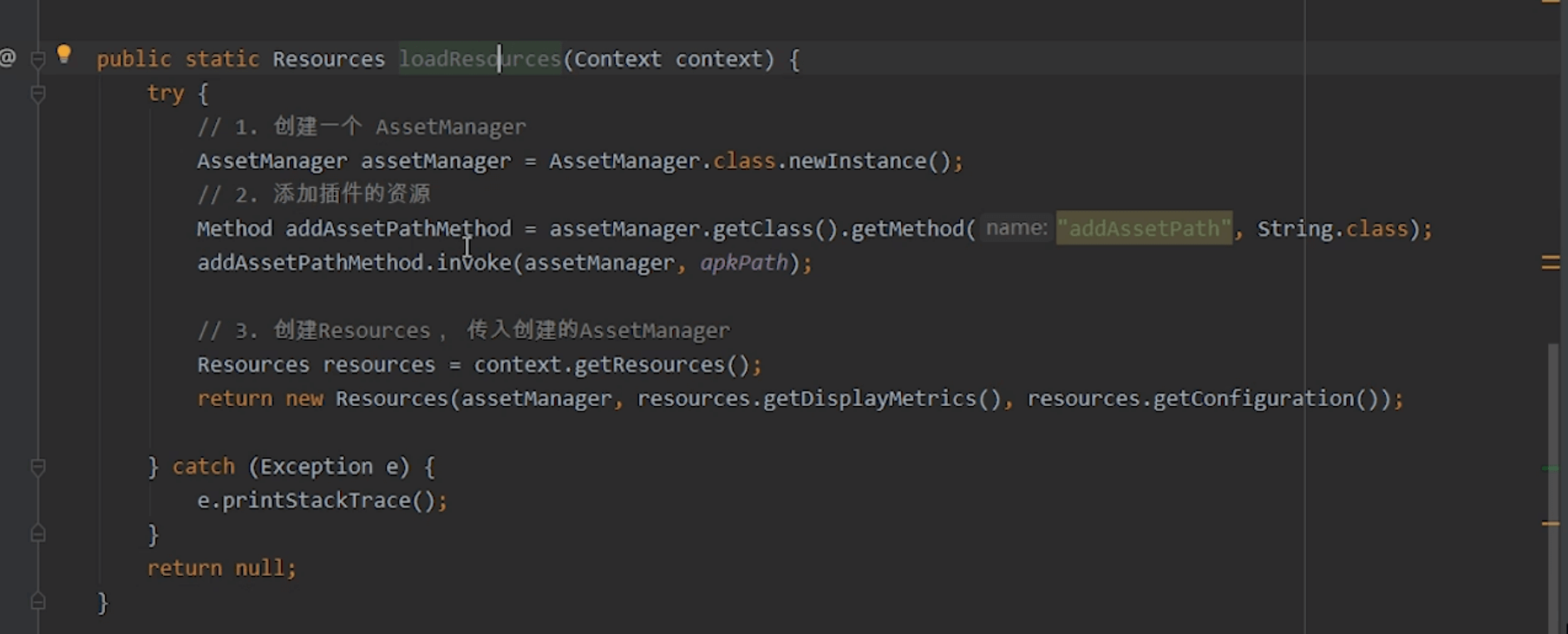
Task: Click getDisplayMetrics() call
Action: pos(882,398)
